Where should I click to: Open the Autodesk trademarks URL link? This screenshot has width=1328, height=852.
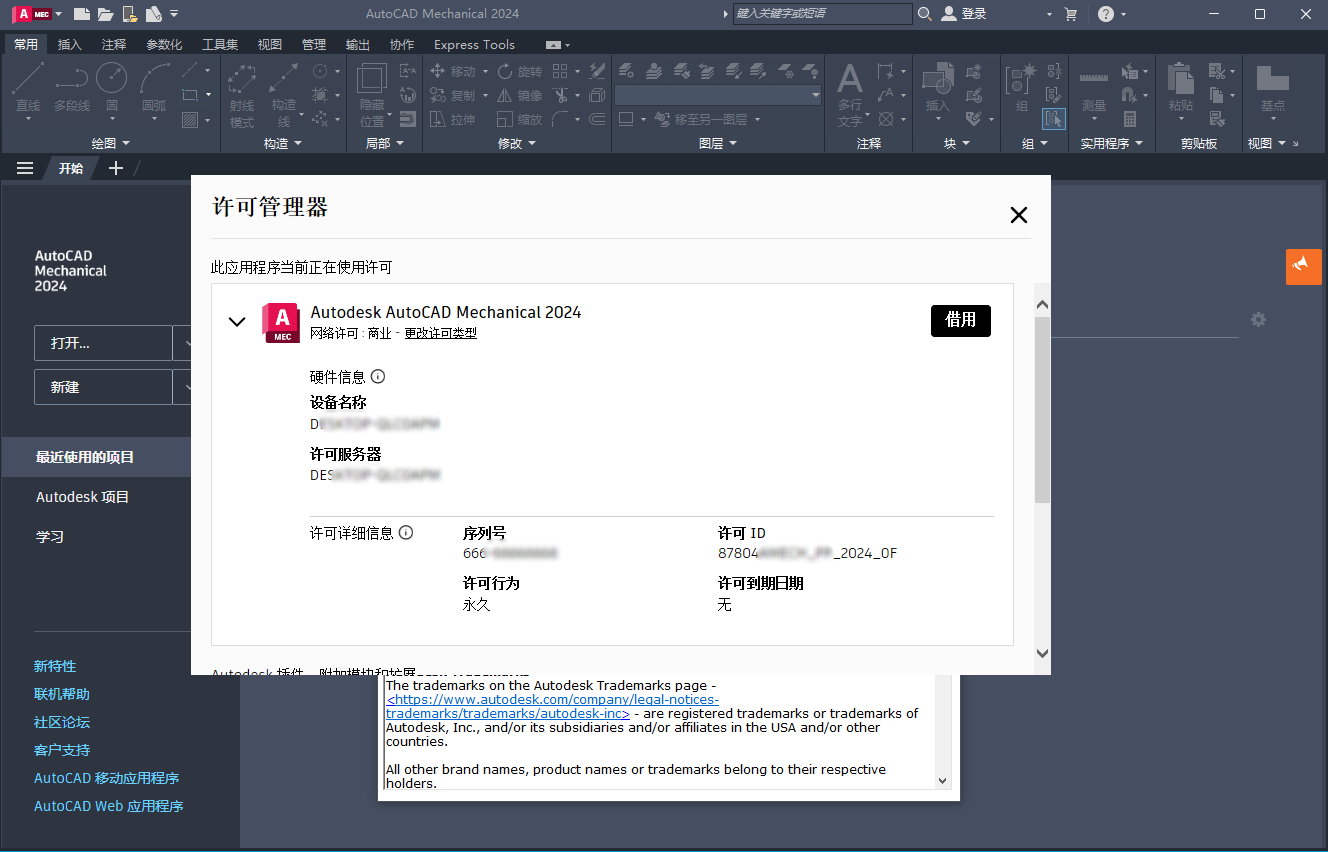[x=552, y=707]
